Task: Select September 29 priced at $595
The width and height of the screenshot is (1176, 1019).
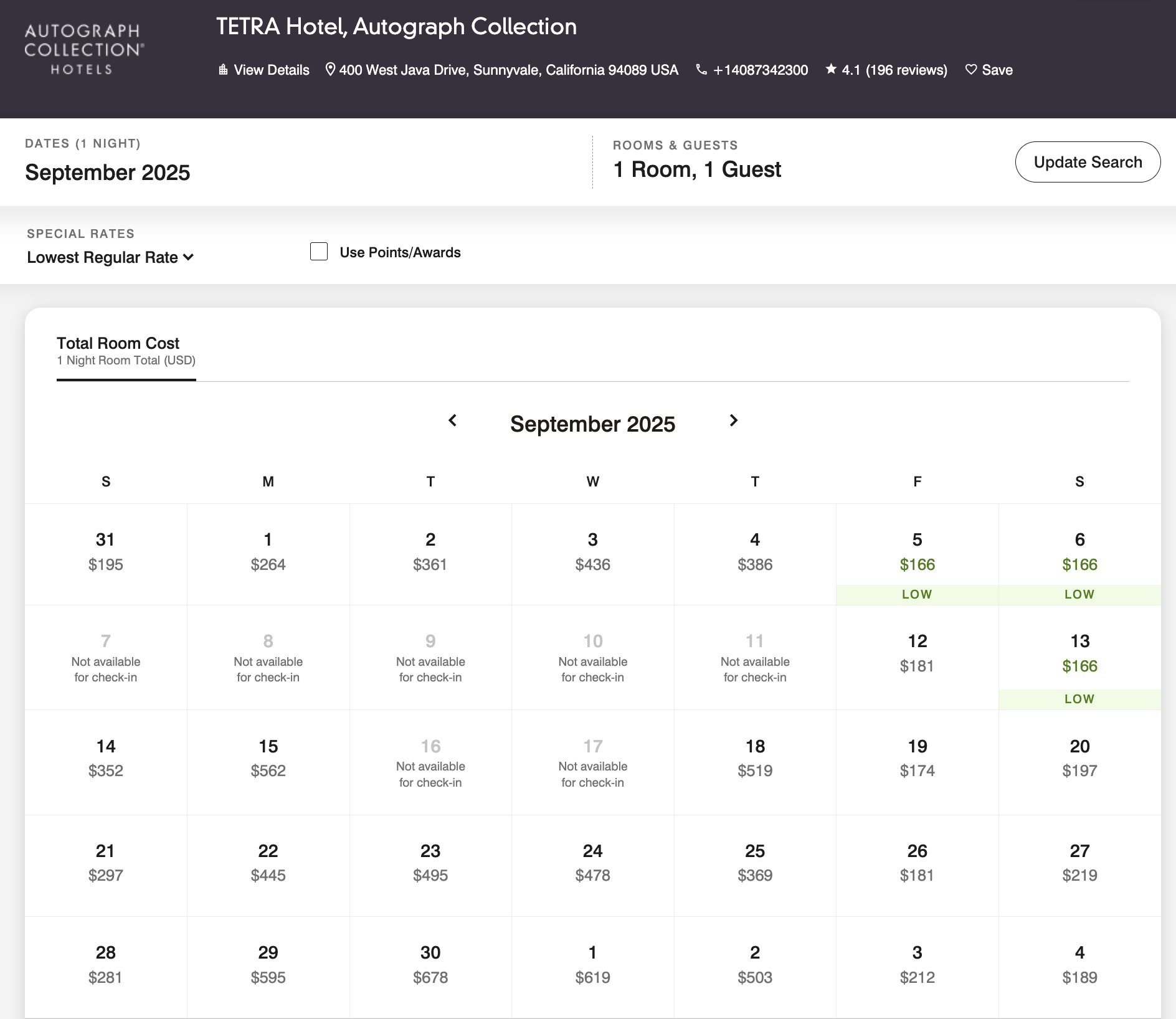Action: tap(268, 967)
